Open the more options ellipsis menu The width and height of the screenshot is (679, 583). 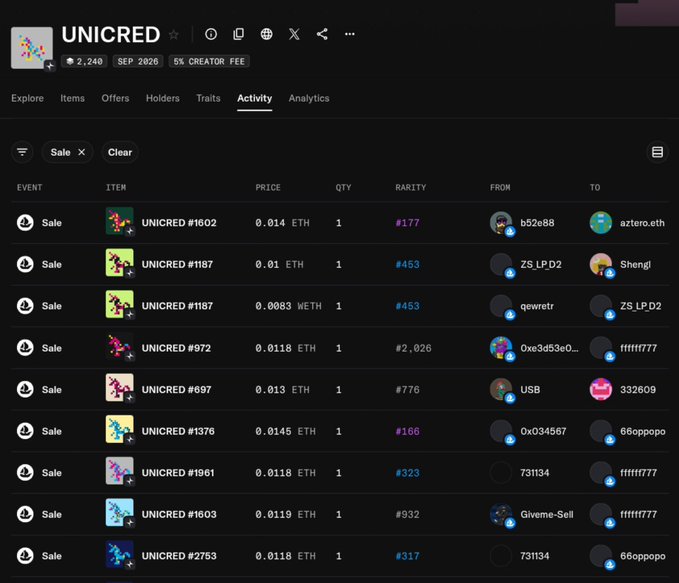tap(349, 34)
